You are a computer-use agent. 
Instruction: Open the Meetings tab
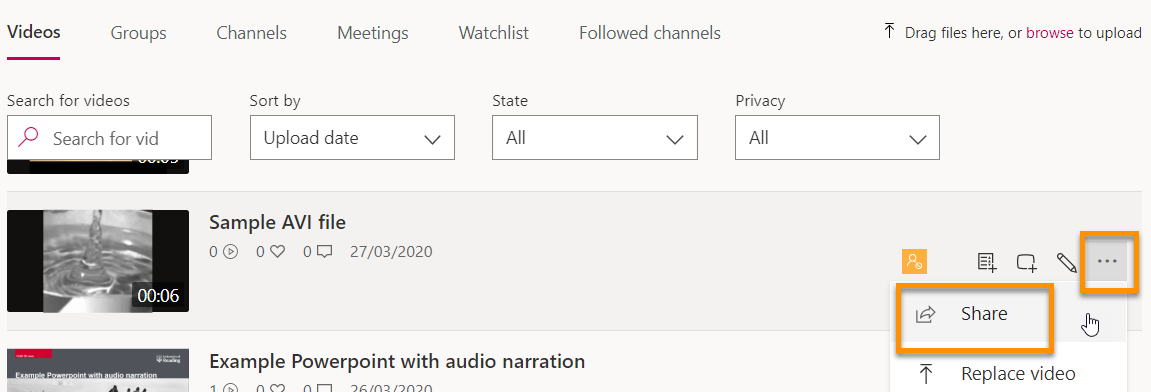click(373, 33)
